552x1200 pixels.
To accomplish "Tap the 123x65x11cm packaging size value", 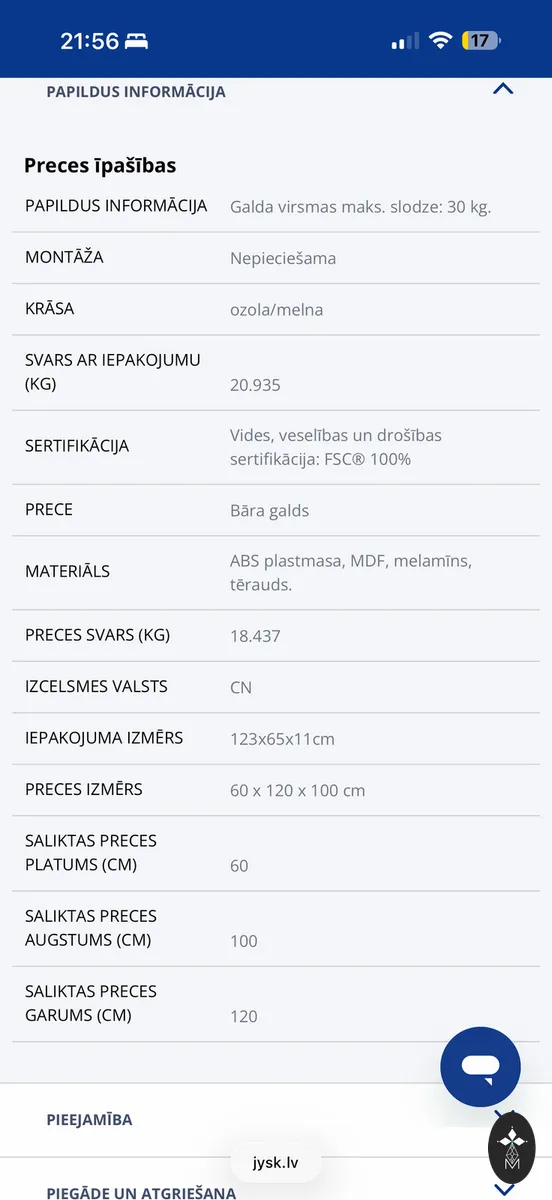I will [x=282, y=739].
